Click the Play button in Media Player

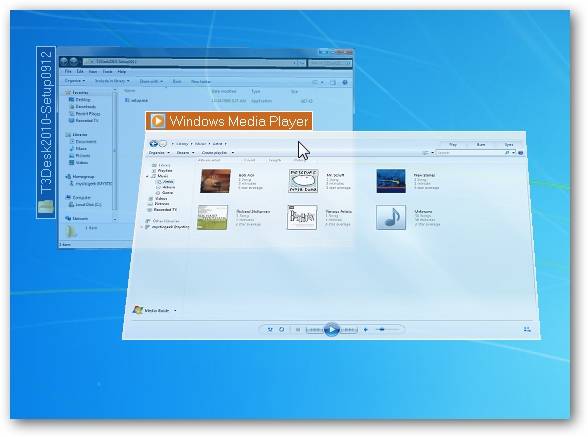(332, 330)
